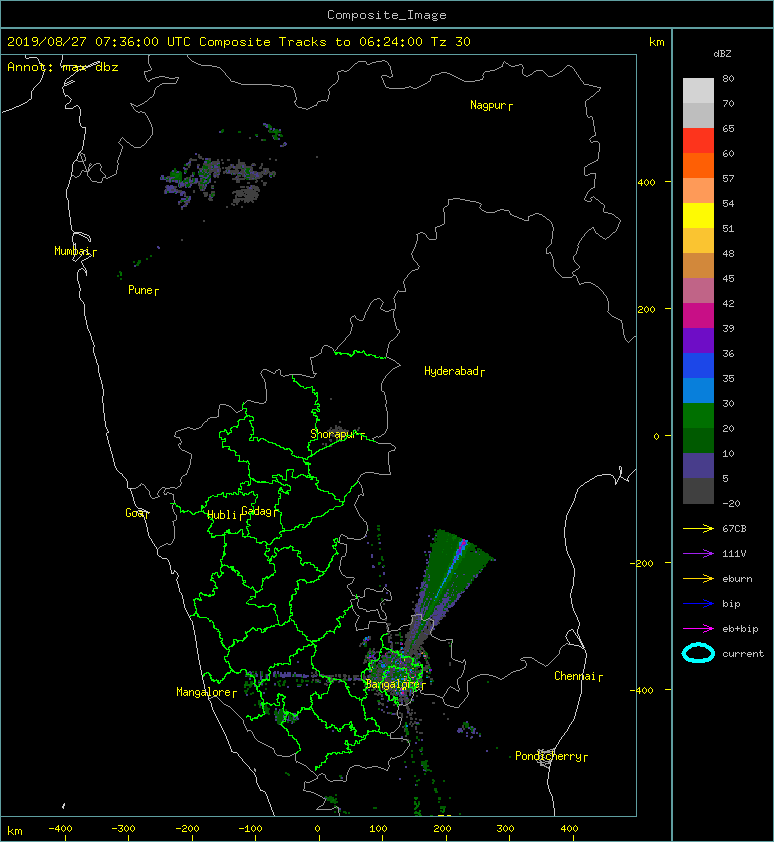Image resolution: width=774 pixels, height=842 pixels.
Task: Click the 67CB yellow arrow legend icon
Action: tap(698, 528)
